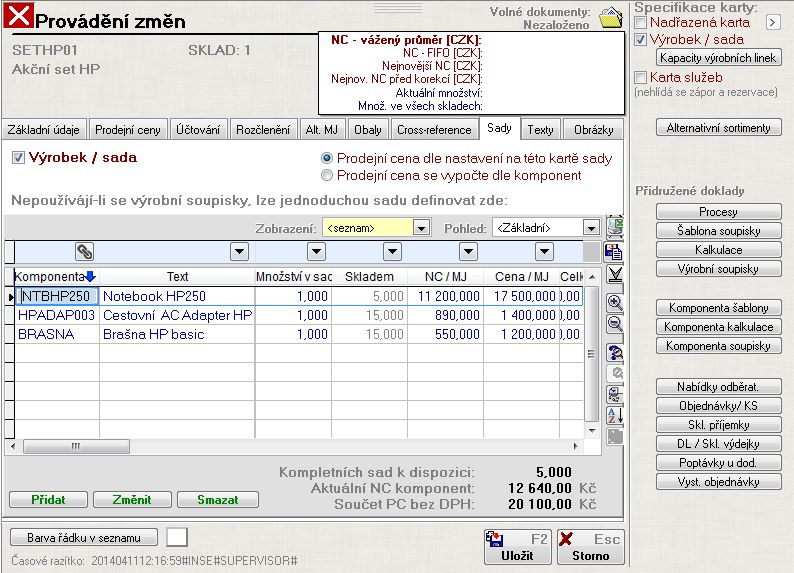Click the NTBHP250 component input cell
794x573 pixels.
coord(57,296)
